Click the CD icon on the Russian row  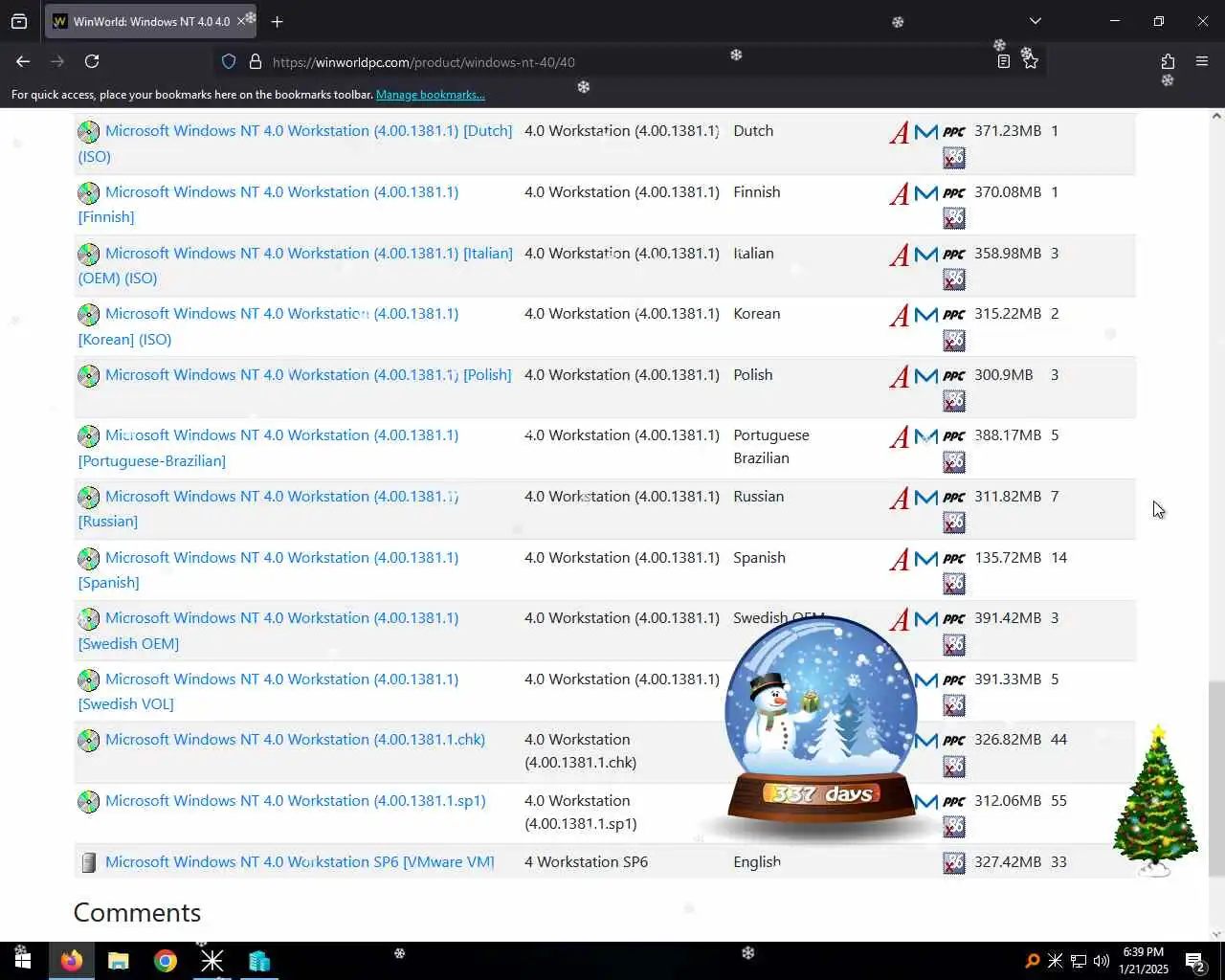pos(88,498)
